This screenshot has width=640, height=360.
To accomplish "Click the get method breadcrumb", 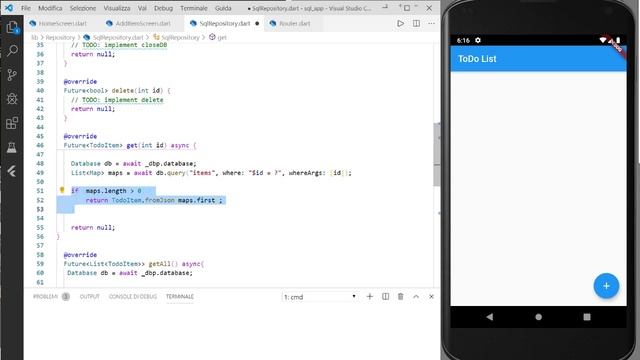I will 222,38.
